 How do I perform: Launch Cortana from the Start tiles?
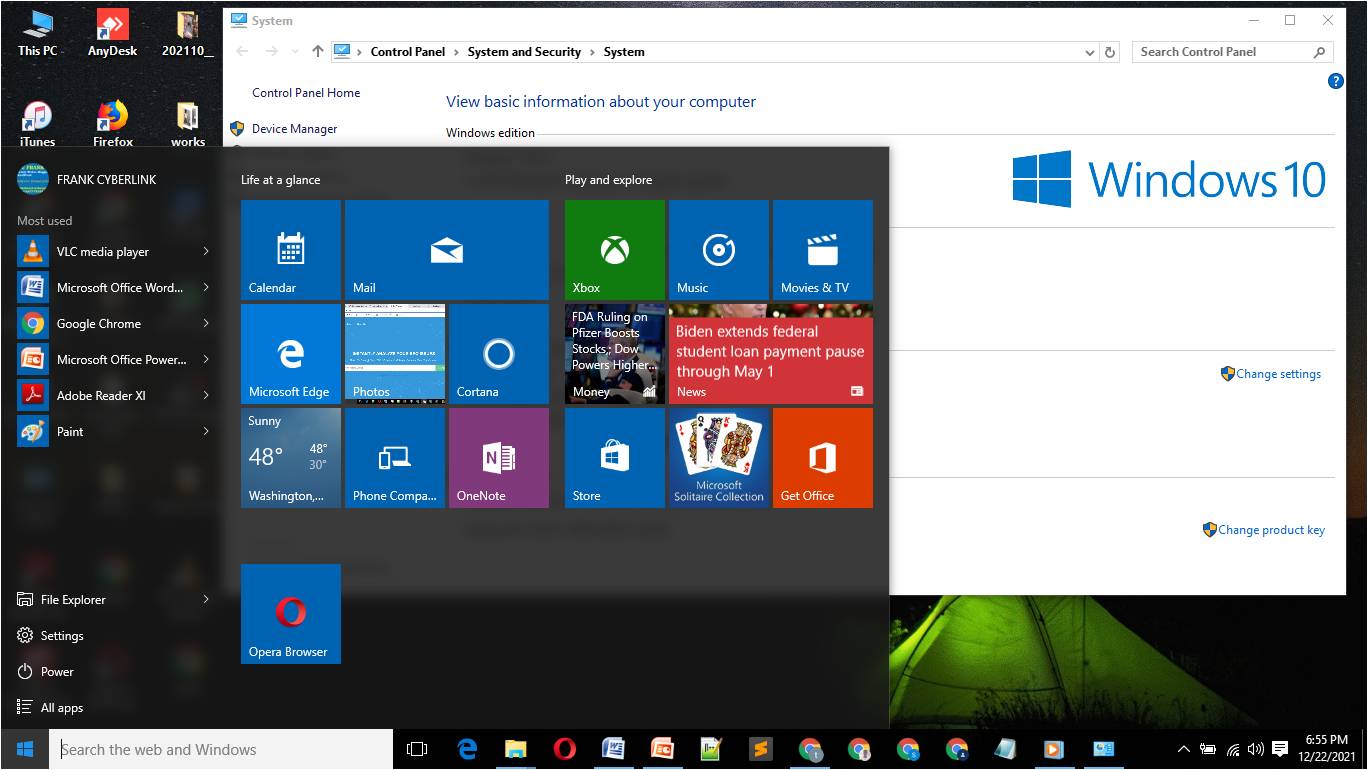tap(498, 354)
